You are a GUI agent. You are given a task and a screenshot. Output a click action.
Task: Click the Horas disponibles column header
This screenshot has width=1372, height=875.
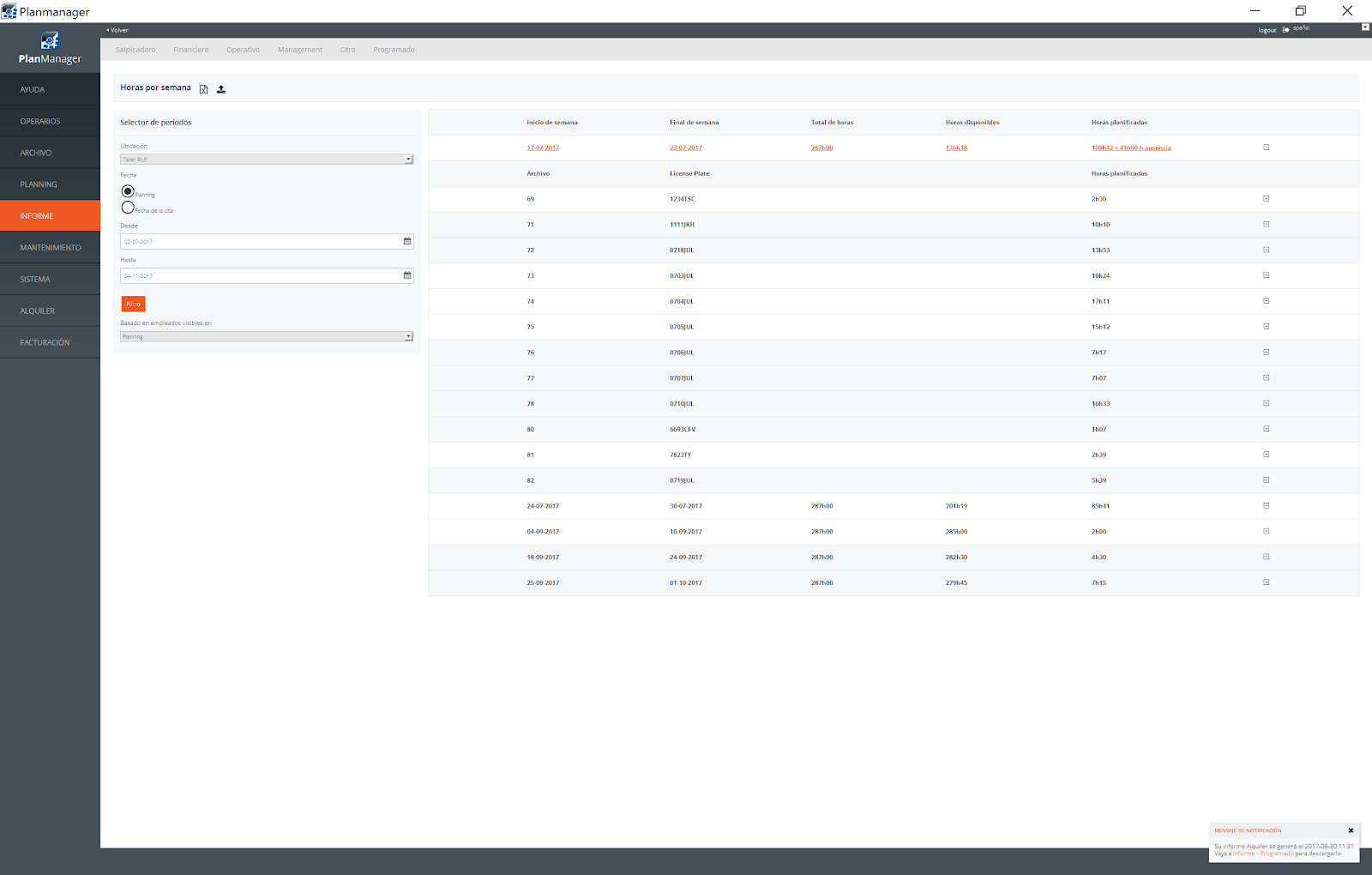972,122
